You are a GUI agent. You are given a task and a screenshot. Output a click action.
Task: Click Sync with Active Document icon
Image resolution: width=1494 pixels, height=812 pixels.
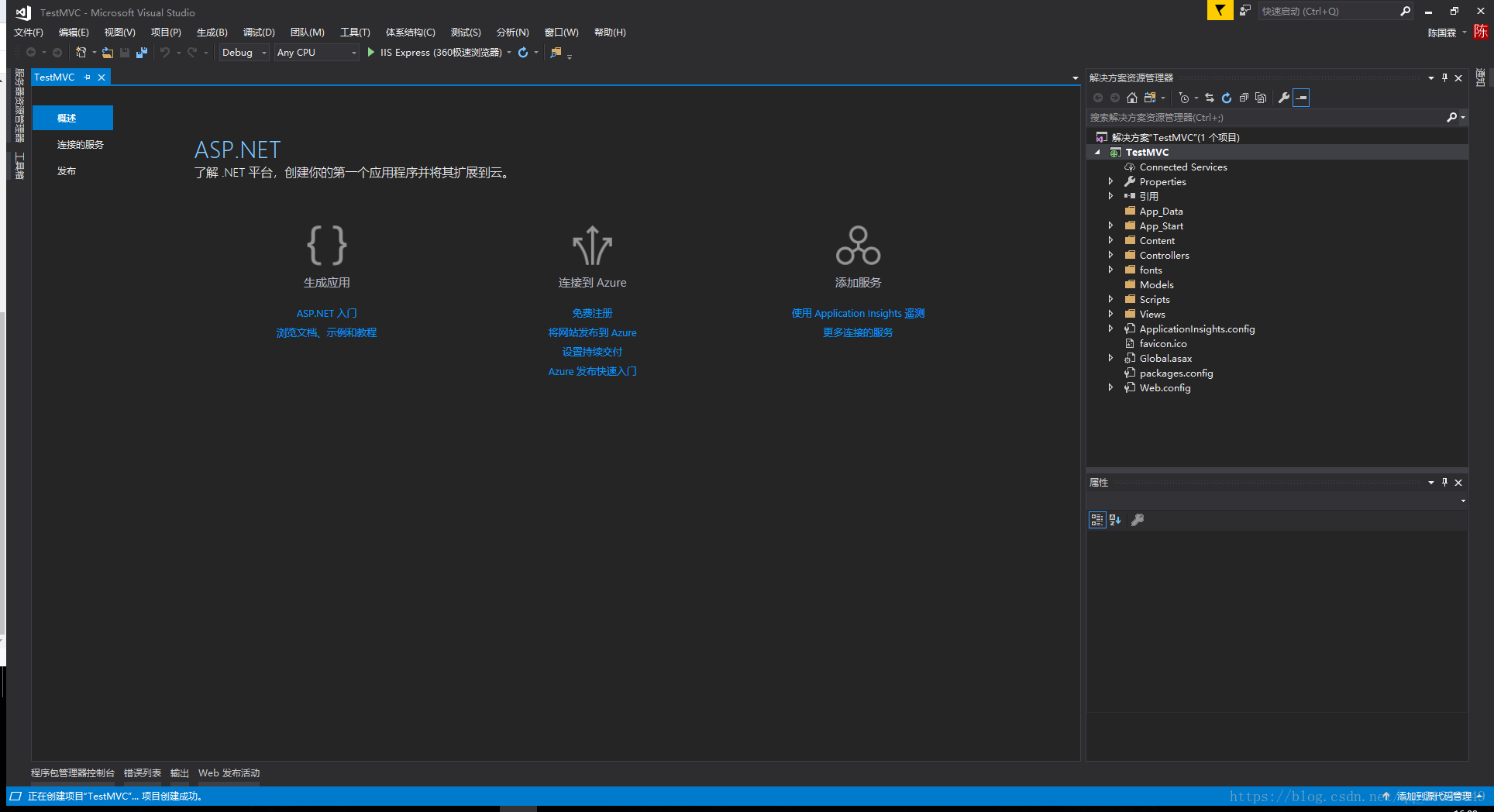1210,98
